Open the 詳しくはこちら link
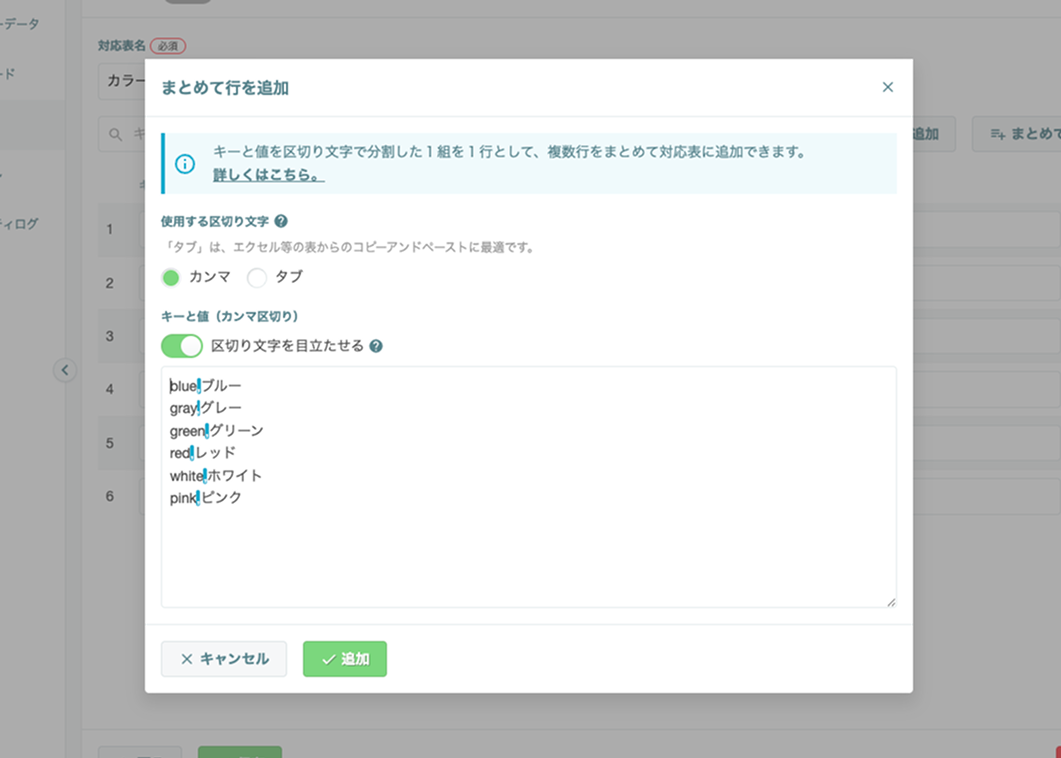Image resolution: width=1061 pixels, height=758 pixels. click(x=269, y=175)
